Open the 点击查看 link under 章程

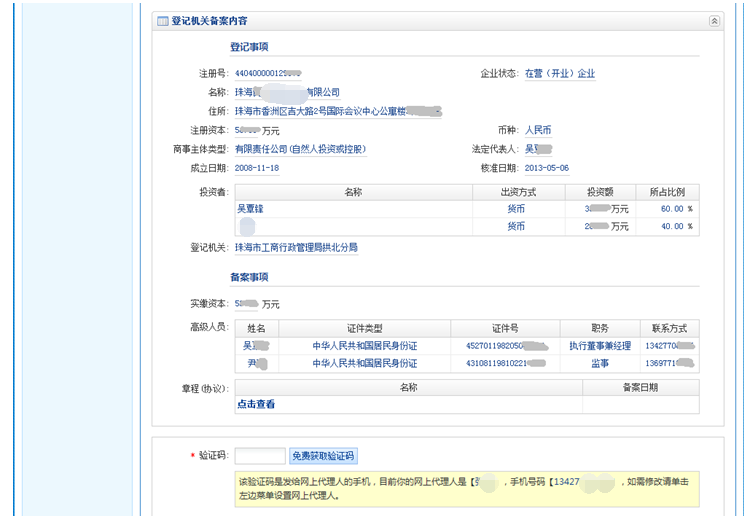pyautogui.click(x=256, y=405)
